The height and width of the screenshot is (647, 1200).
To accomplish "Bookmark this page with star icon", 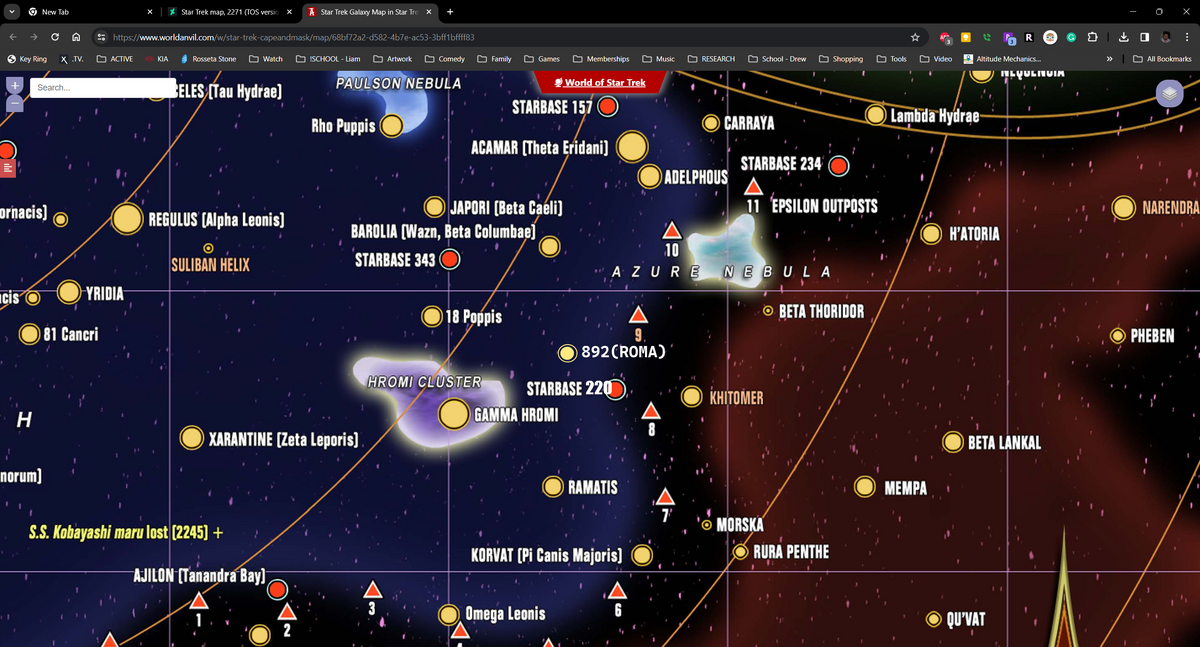I will (x=915, y=37).
